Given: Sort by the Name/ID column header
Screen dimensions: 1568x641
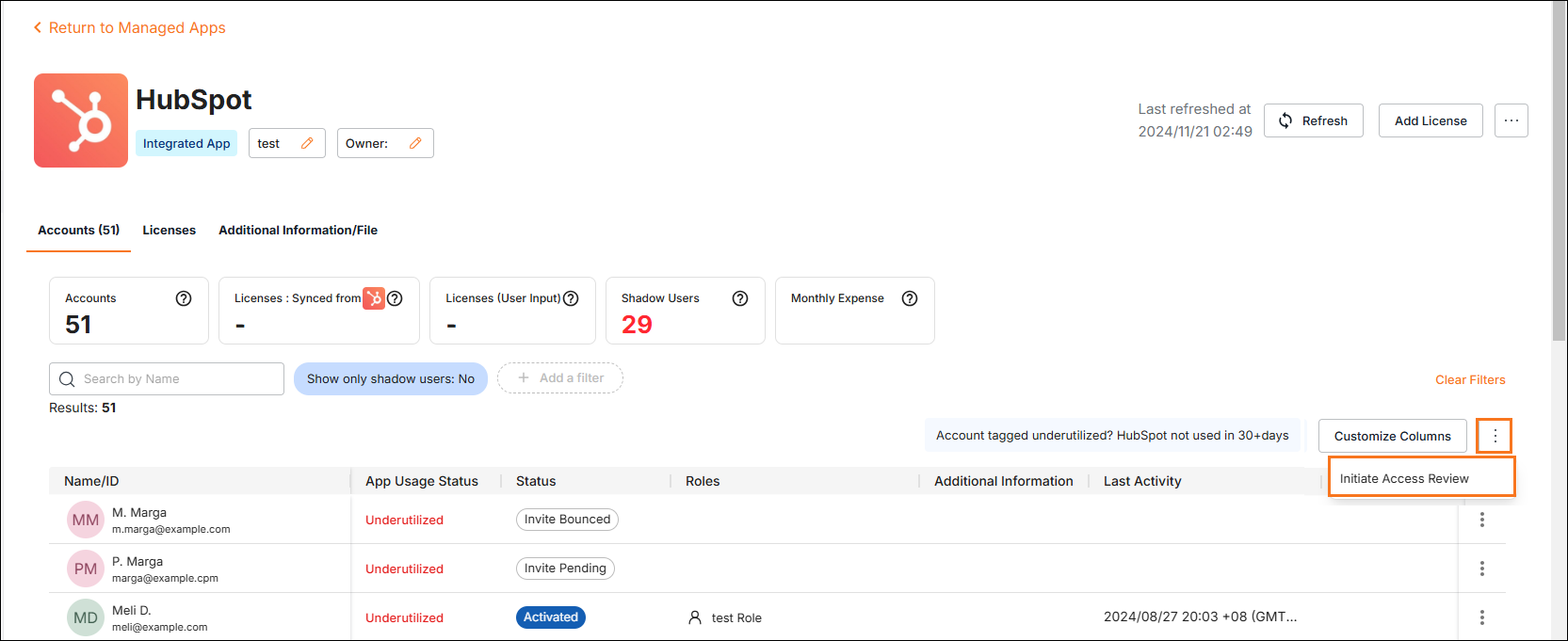Looking at the screenshot, I should [x=91, y=481].
